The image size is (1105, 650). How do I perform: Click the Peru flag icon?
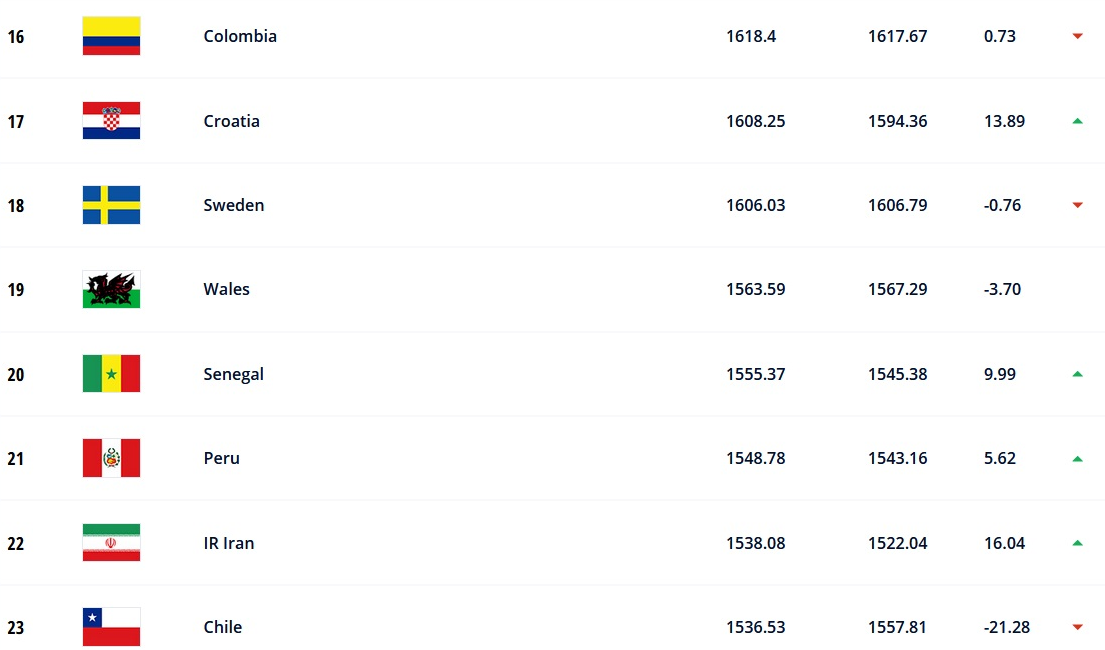pos(111,458)
